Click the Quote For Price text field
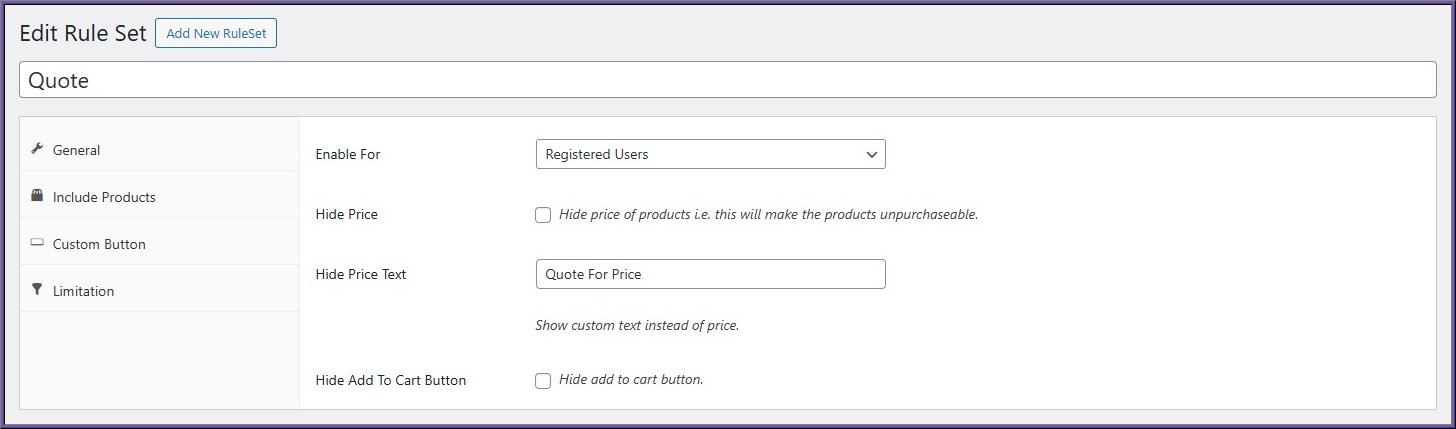This screenshot has width=1456, height=429. point(710,274)
